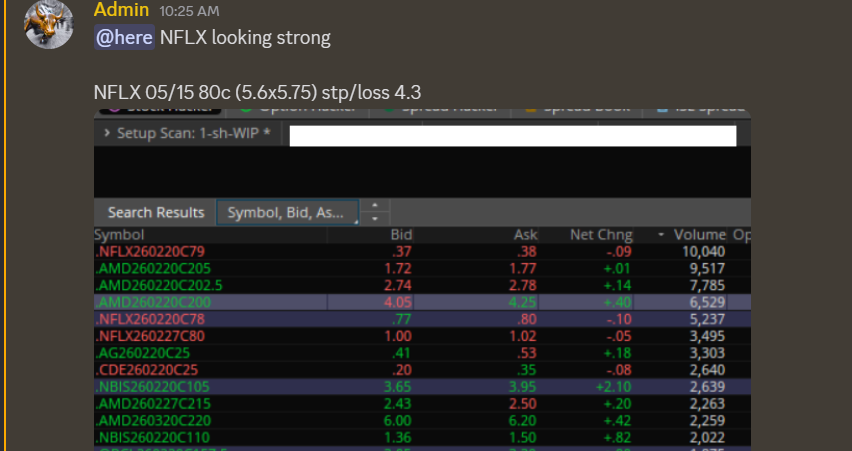Select the .NBIS260220C110 symbol
Viewport: 852px width, 451px height.
152,437
